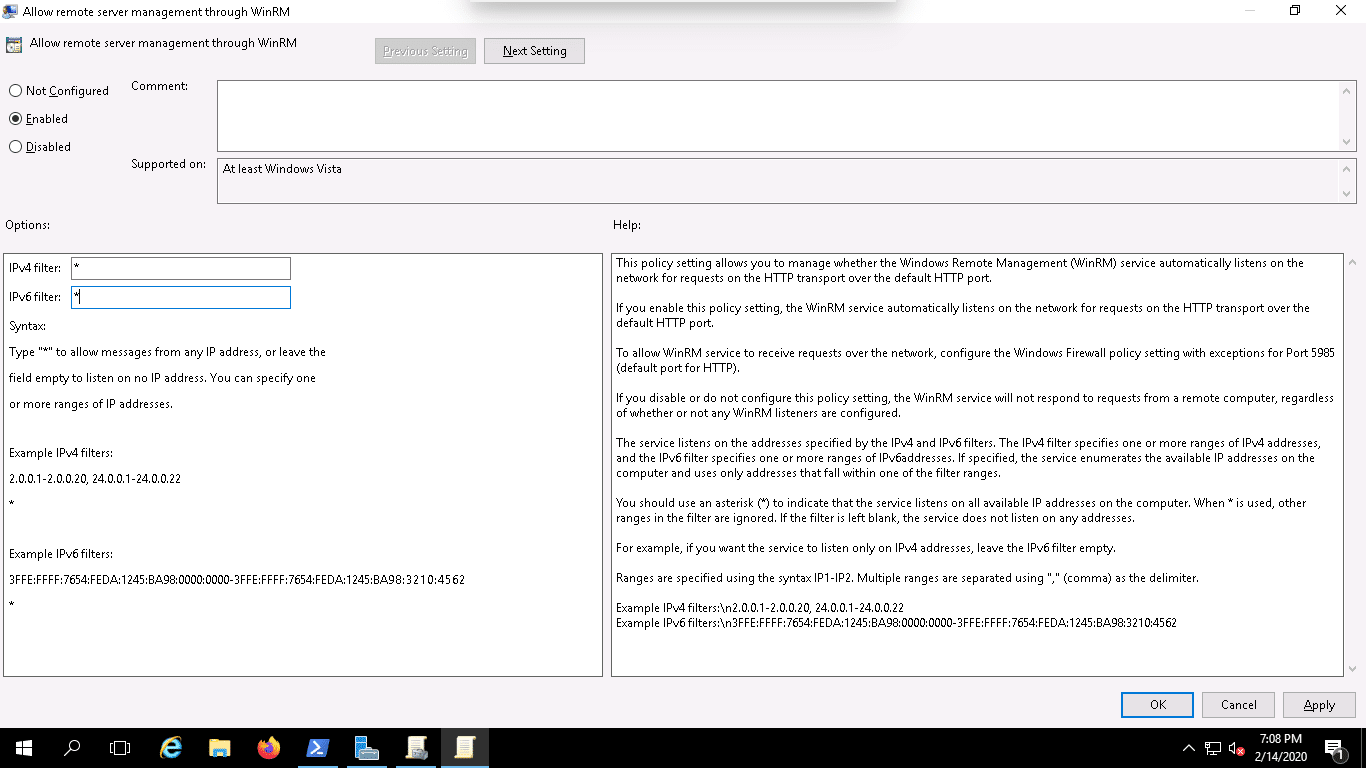This screenshot has width=1366, height=768.
Task: Select the Enabled radio button
Action: 15,119
